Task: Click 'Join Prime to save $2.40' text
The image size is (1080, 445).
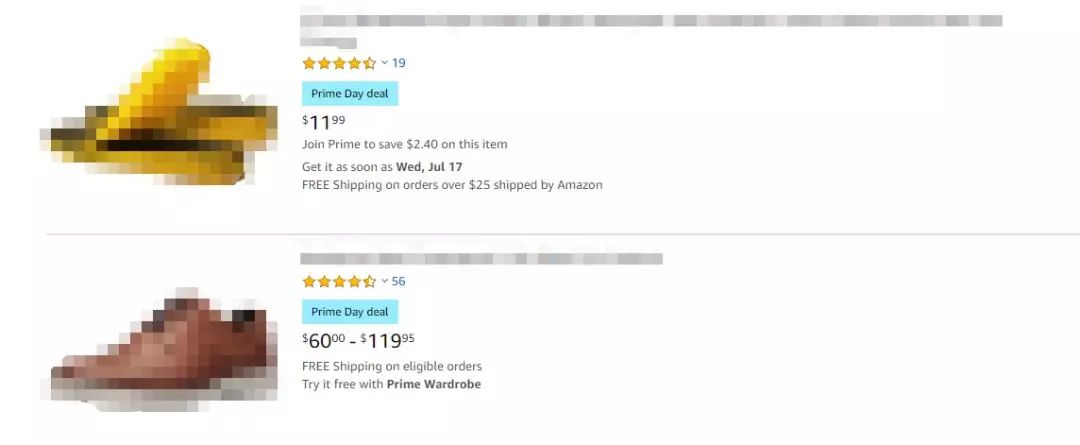Action: (x=404, y=144)
